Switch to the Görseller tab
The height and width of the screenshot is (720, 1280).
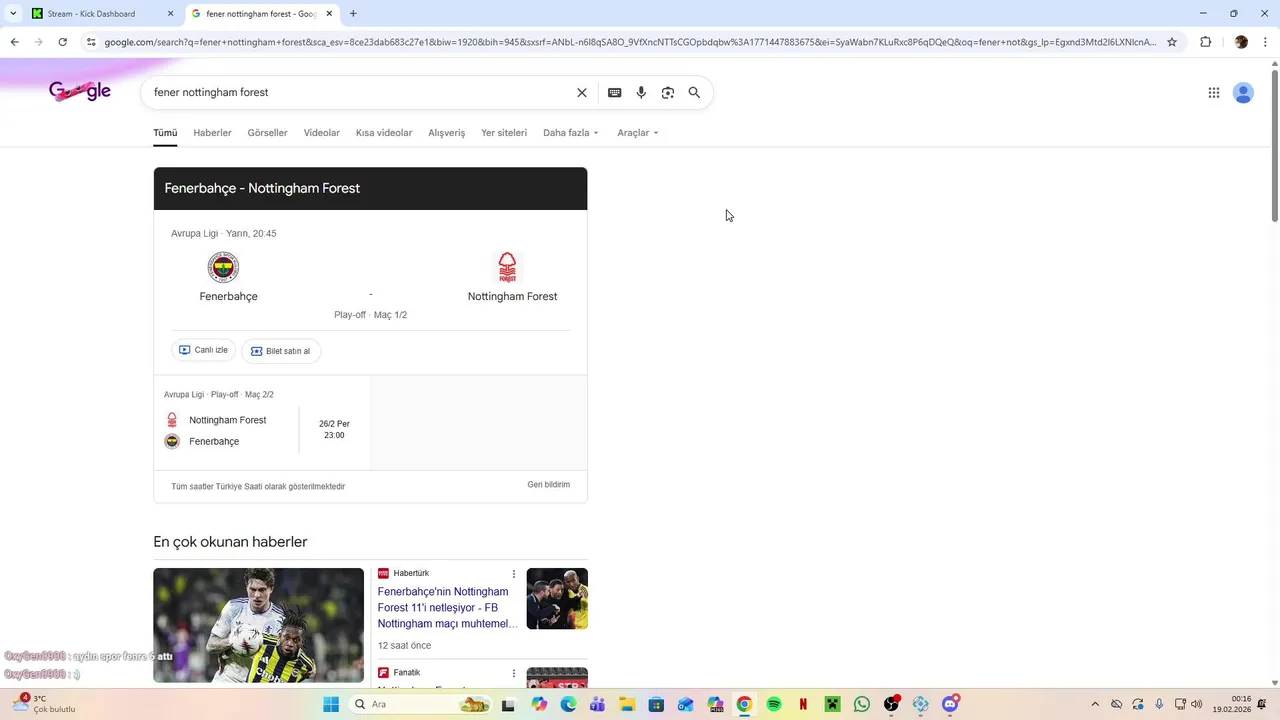[267, 133]
